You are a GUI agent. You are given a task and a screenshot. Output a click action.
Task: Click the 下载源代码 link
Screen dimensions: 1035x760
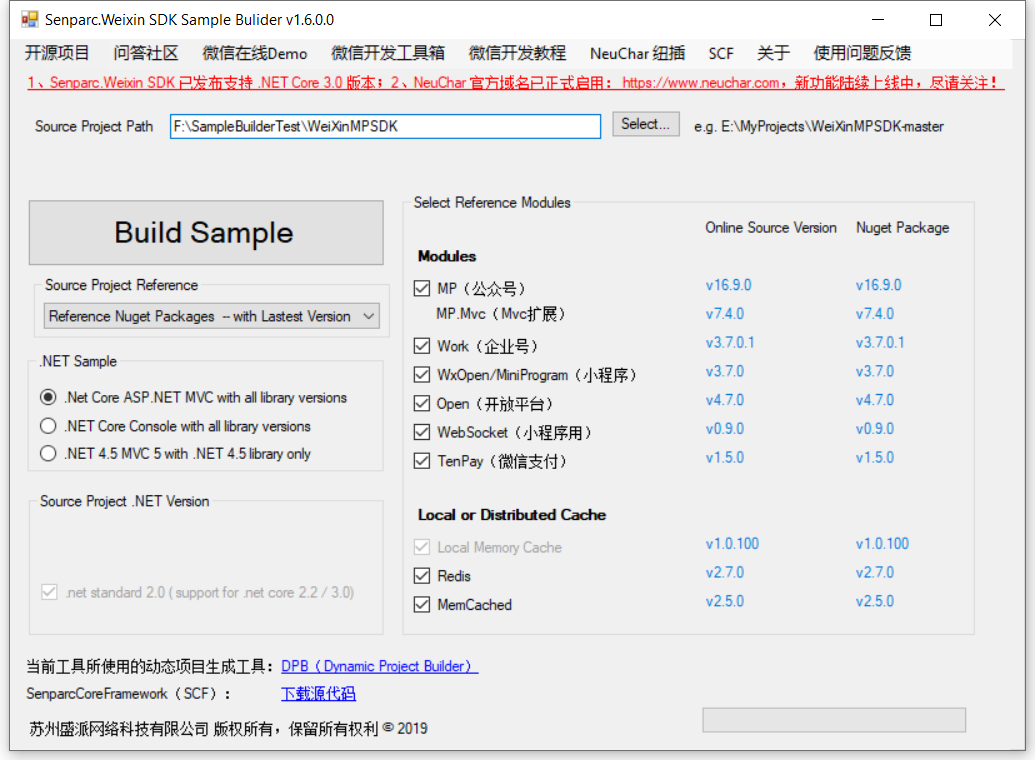click(318, 693)
